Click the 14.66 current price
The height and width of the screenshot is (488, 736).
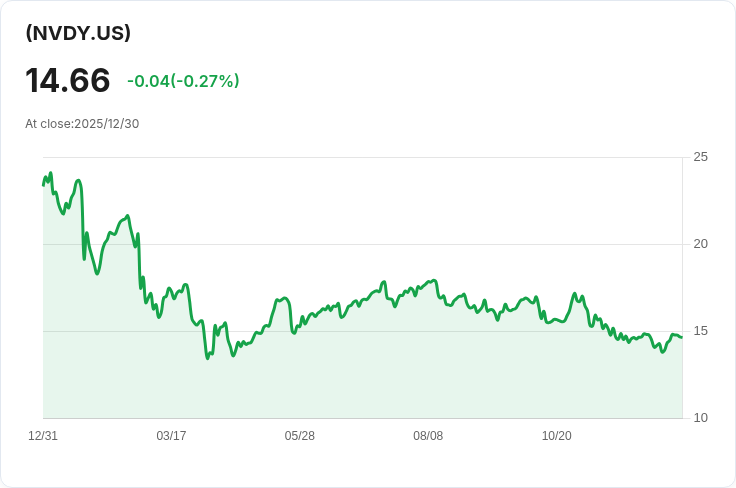[68, 81]
